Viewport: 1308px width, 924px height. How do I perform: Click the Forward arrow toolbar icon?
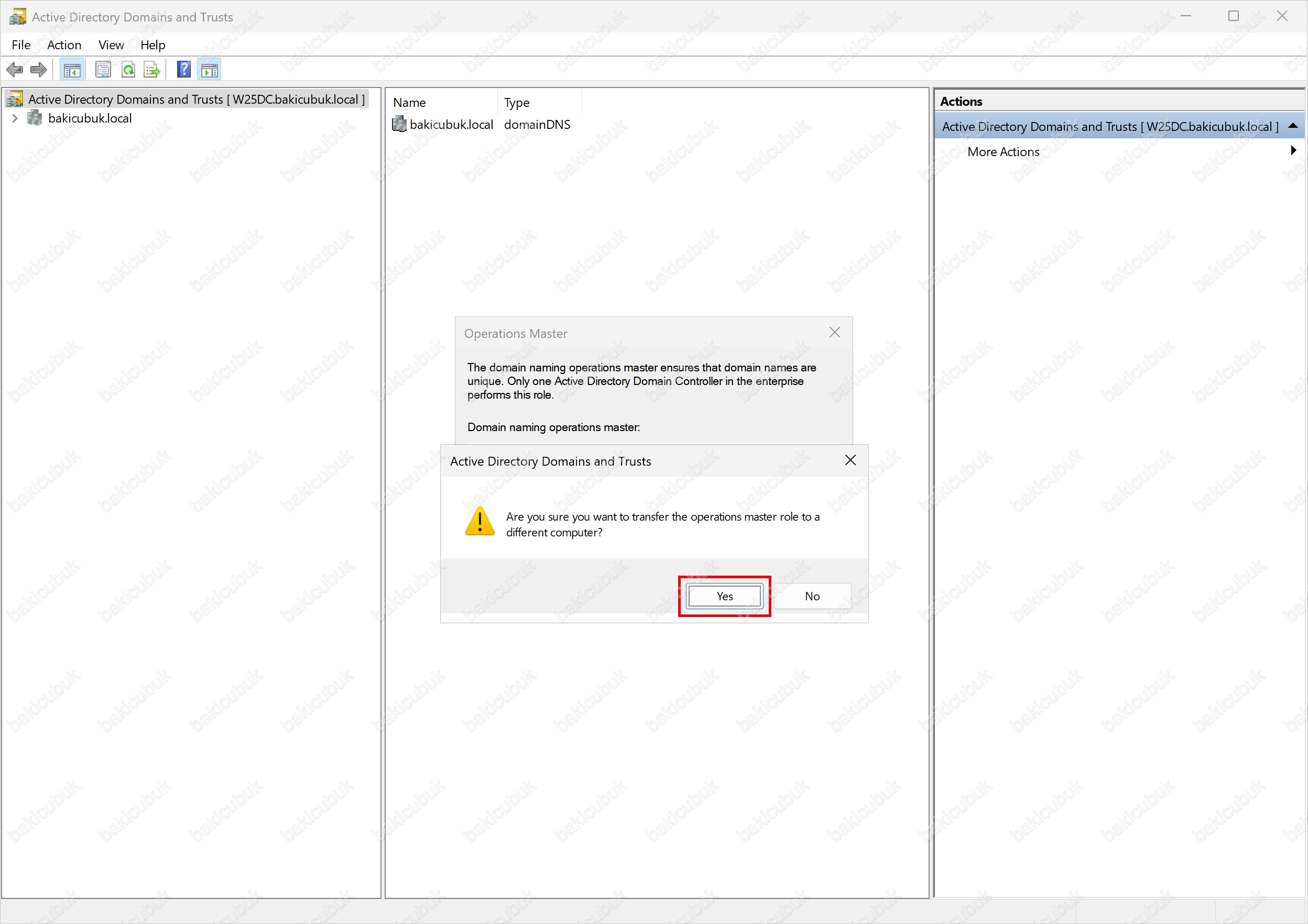pos(38,70)
